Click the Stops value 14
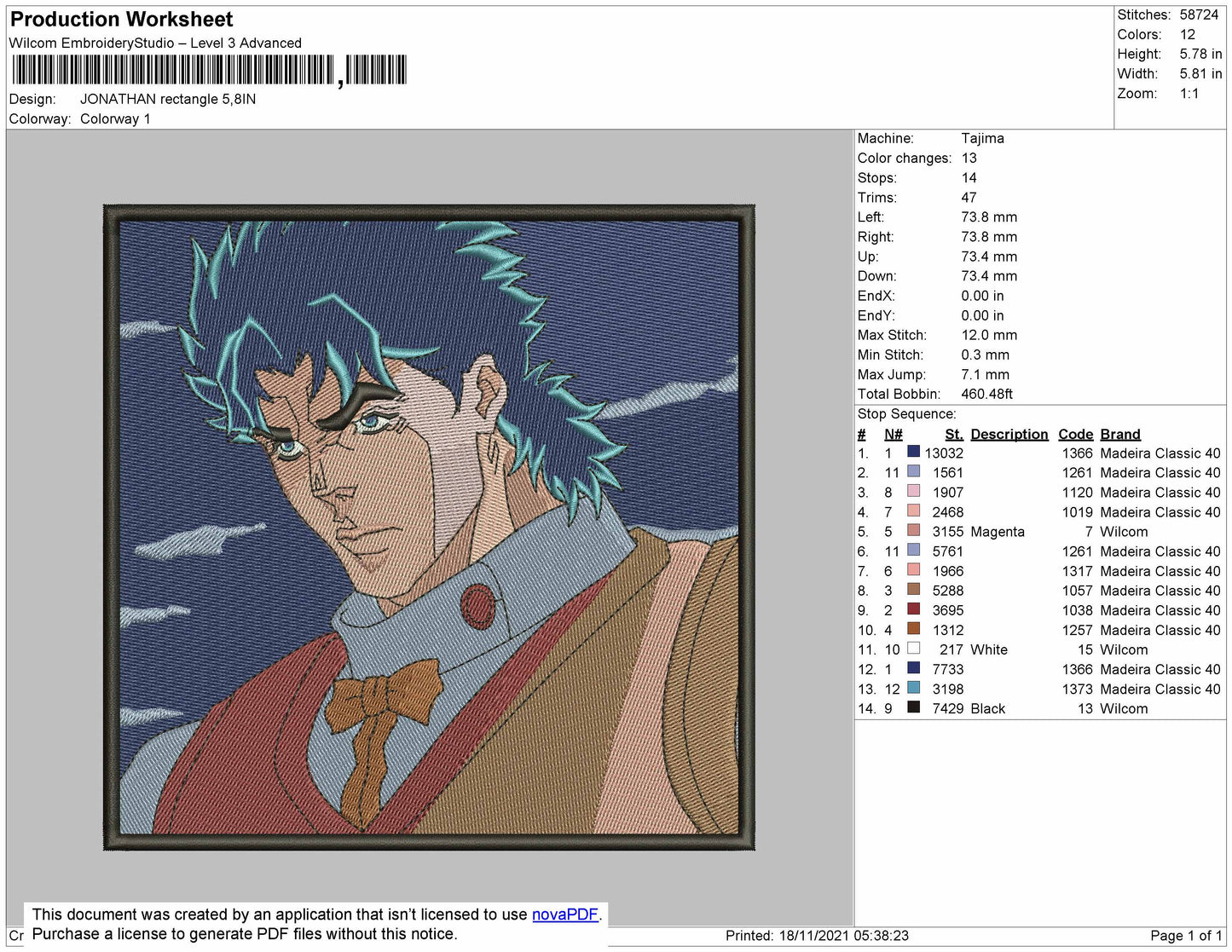The width and height of the screenshot is (1232, 952). coord(969,177)
